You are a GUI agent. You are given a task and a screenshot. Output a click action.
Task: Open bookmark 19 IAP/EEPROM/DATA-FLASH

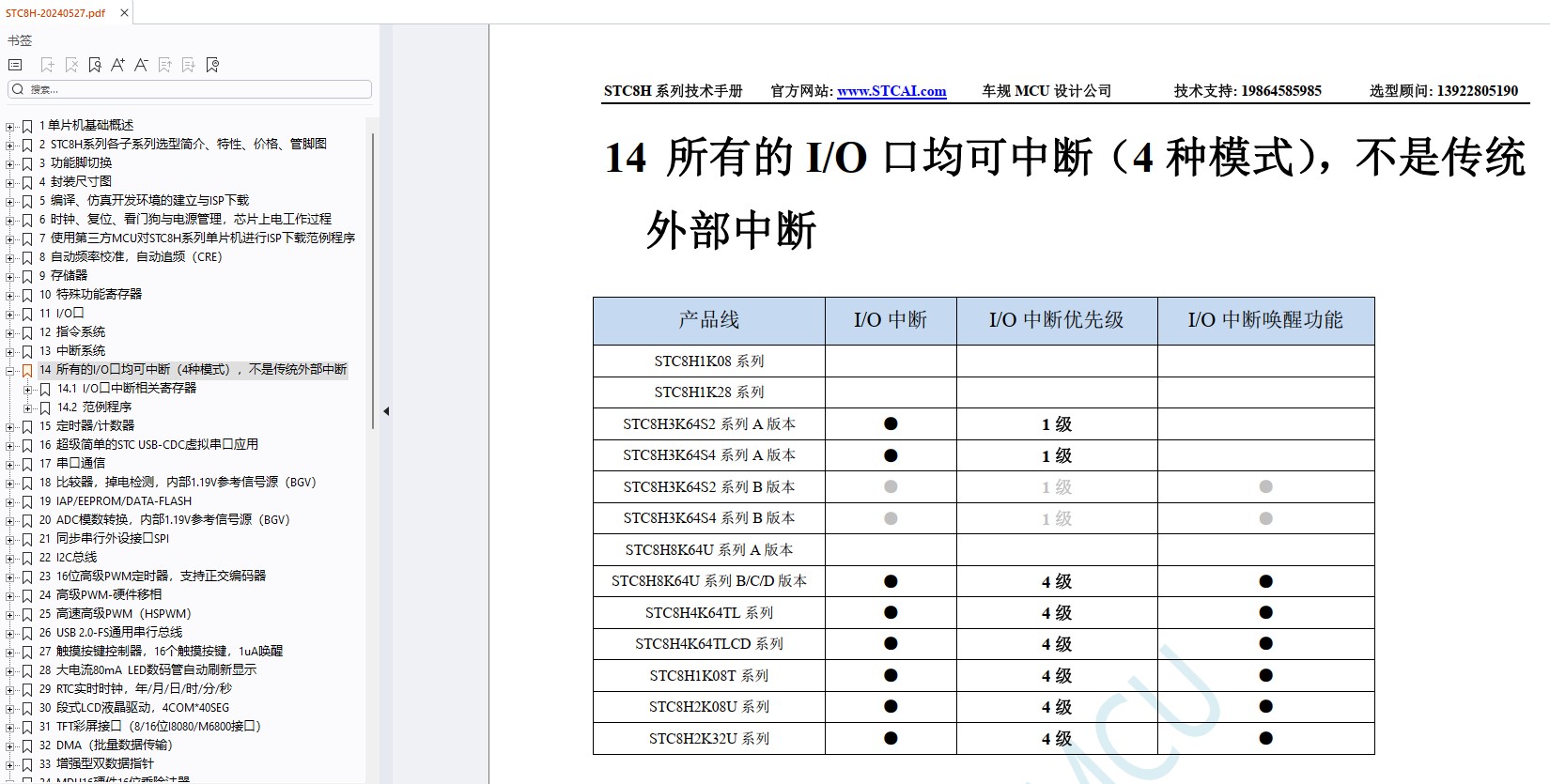pos(115,500)
